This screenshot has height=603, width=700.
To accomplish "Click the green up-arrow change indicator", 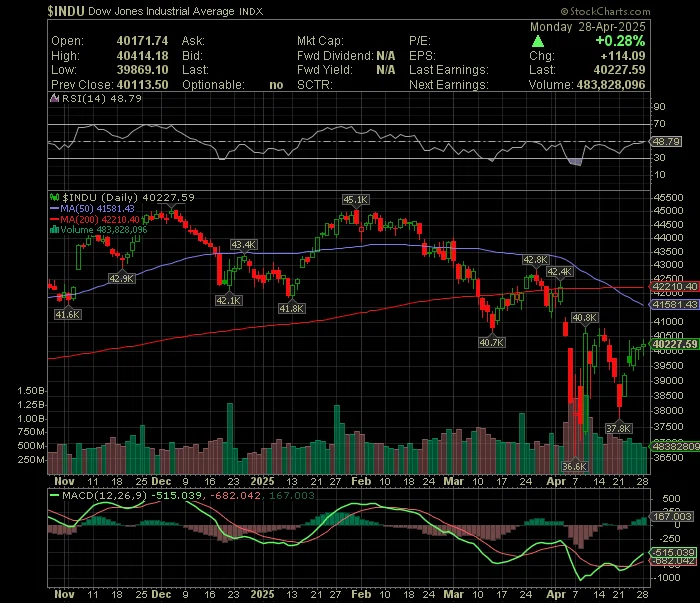I will point(538,42).
